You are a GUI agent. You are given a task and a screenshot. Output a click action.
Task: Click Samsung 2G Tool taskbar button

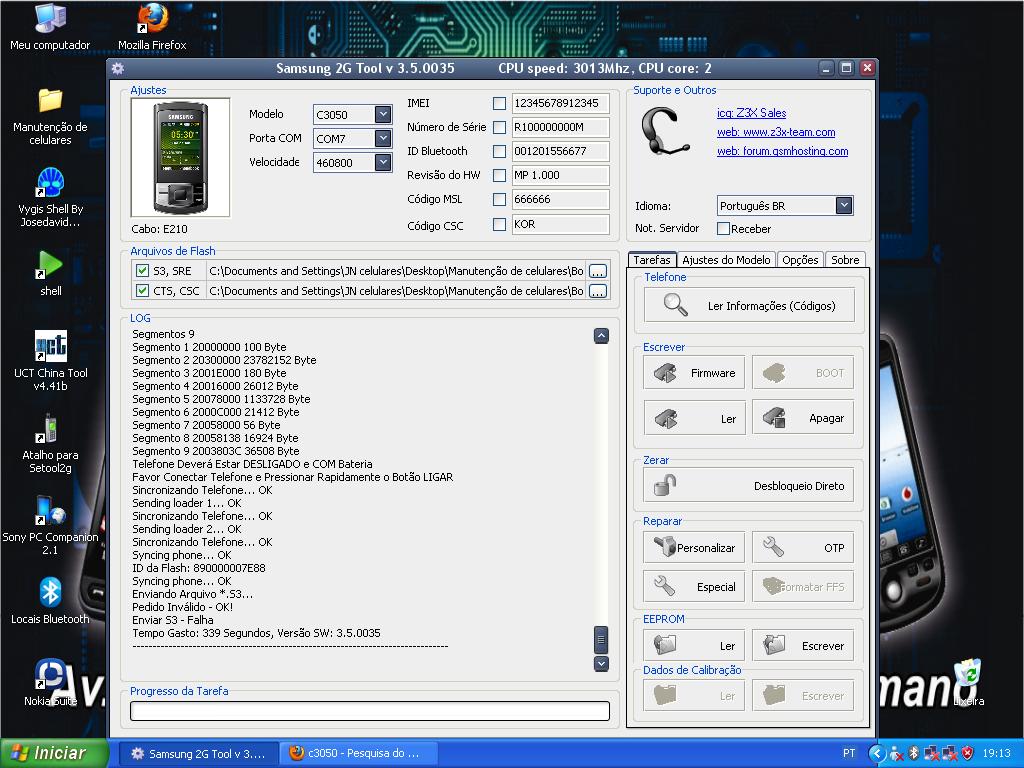(199, 753)
